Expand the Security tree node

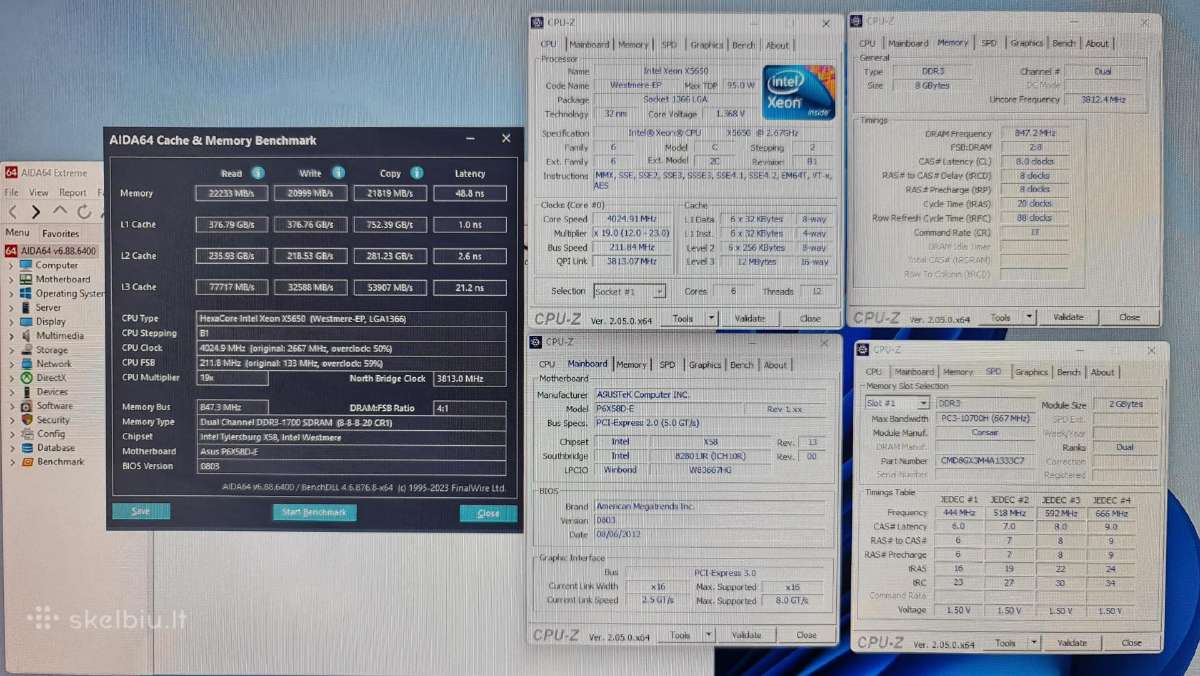coord(11,420)
